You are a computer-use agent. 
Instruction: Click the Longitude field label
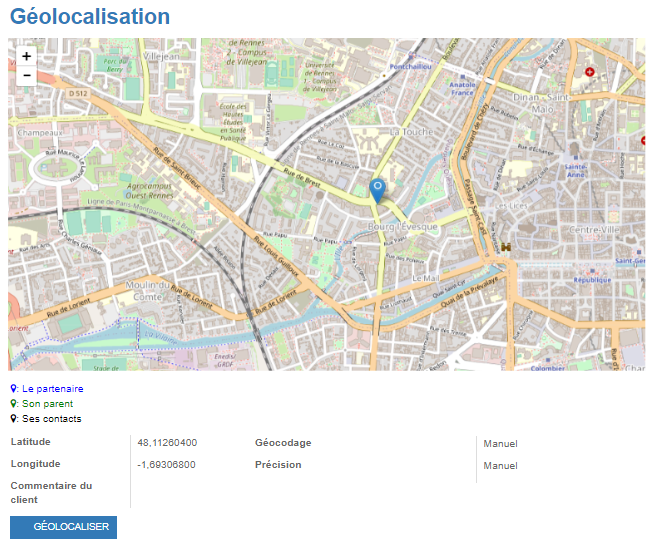[x=35, y=464]
